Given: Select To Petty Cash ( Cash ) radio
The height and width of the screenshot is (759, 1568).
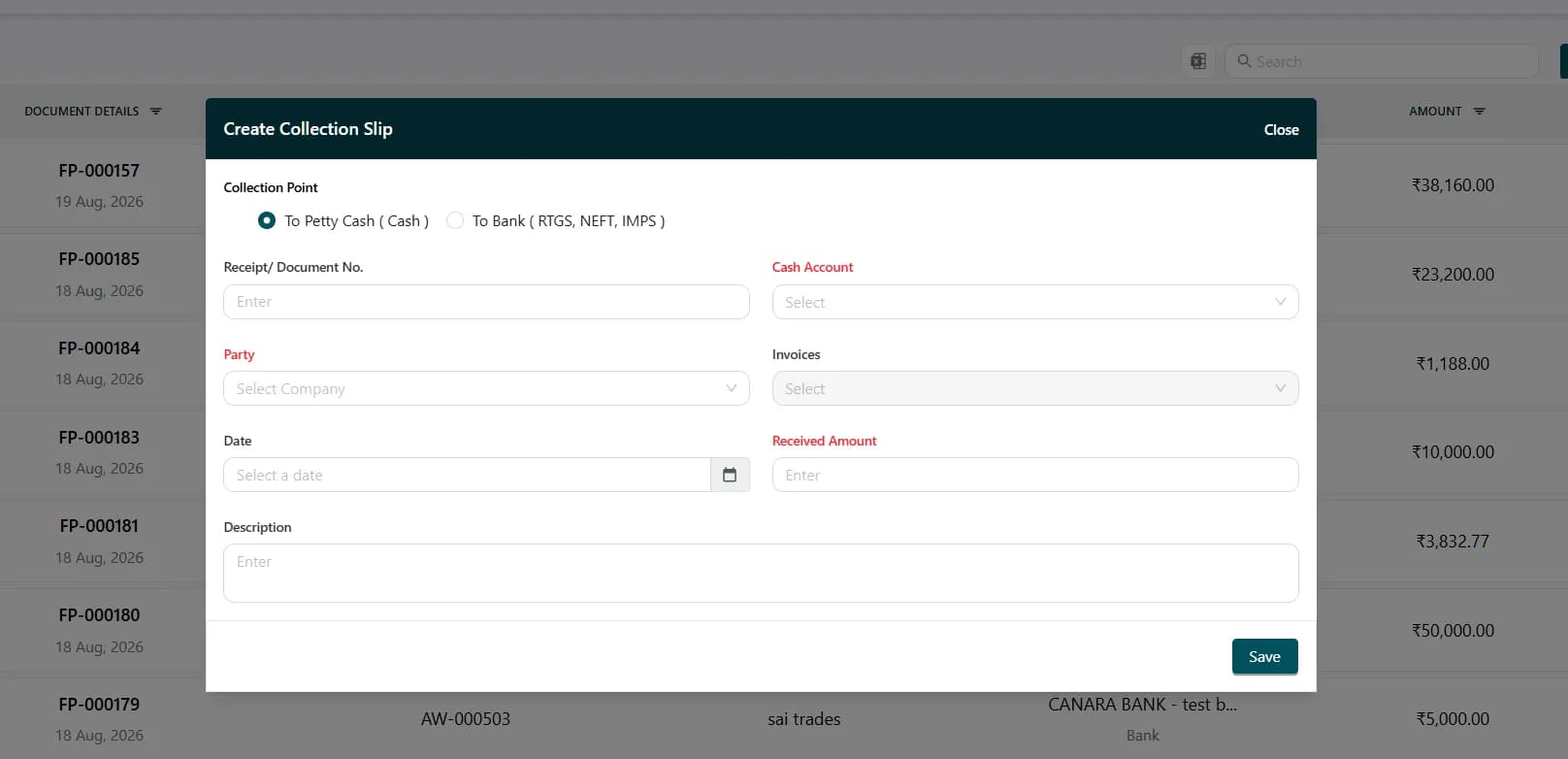Looking at the screenshot, I should click(x=267, y=220).
